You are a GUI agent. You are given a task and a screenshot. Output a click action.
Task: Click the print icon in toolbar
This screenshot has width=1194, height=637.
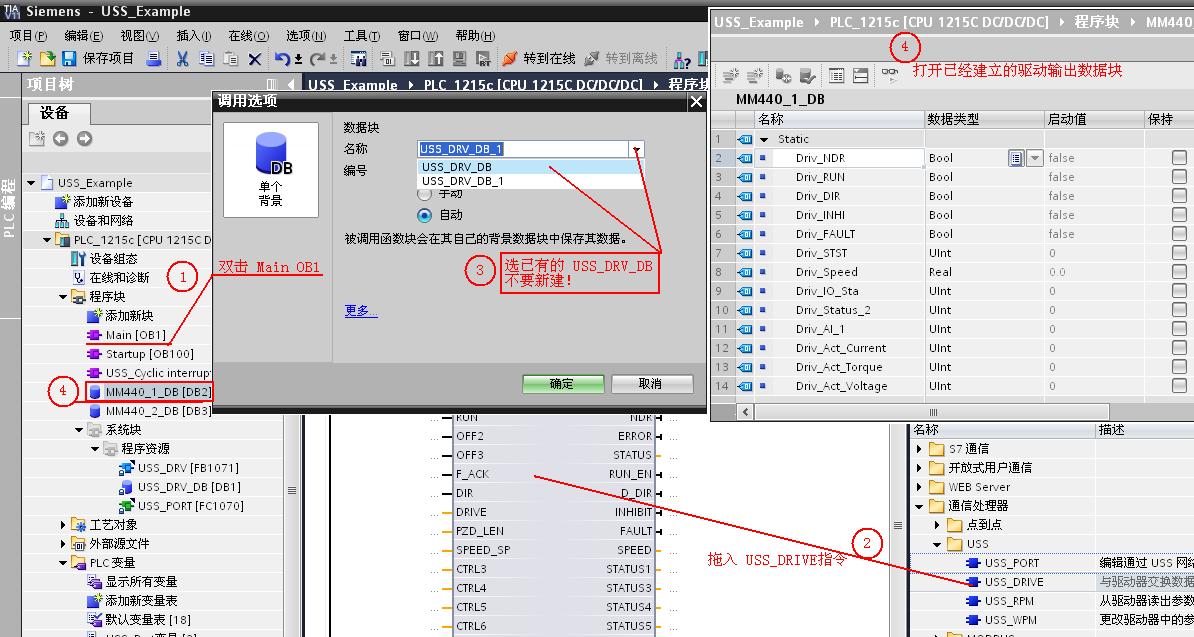[154, 59]
